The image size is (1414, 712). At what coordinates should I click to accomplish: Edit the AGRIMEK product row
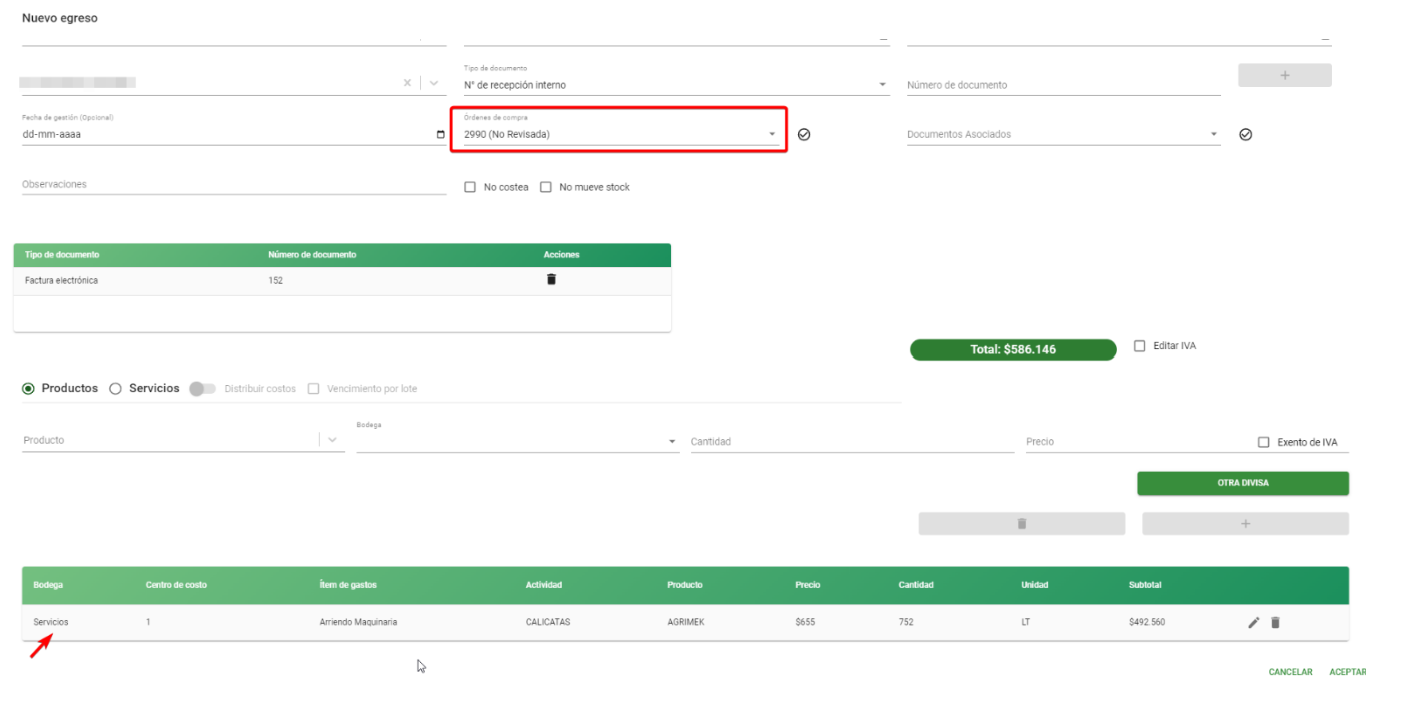(1254, 623)
